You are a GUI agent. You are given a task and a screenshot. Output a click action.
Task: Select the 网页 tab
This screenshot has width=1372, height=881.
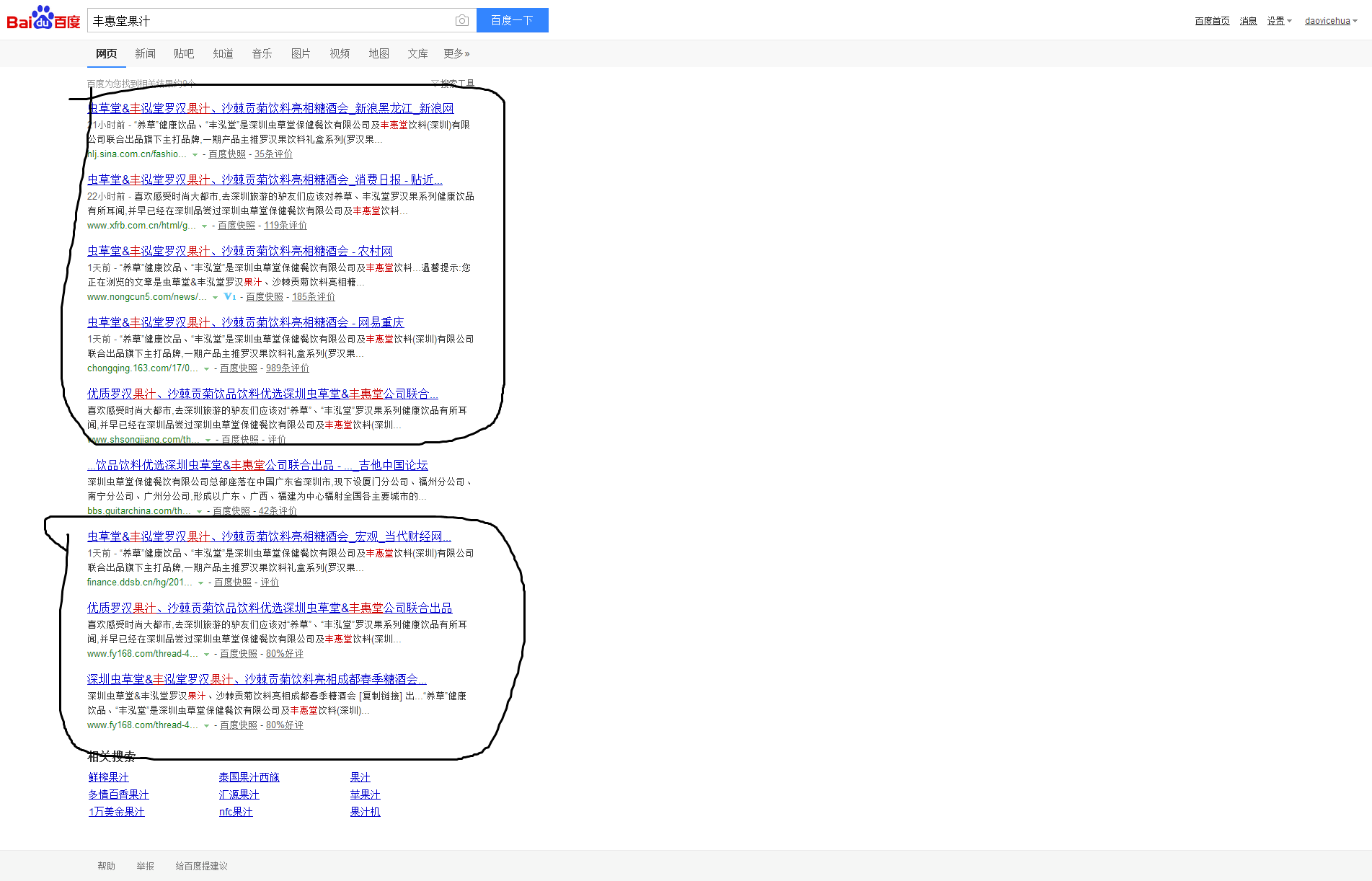pos(106,53)
